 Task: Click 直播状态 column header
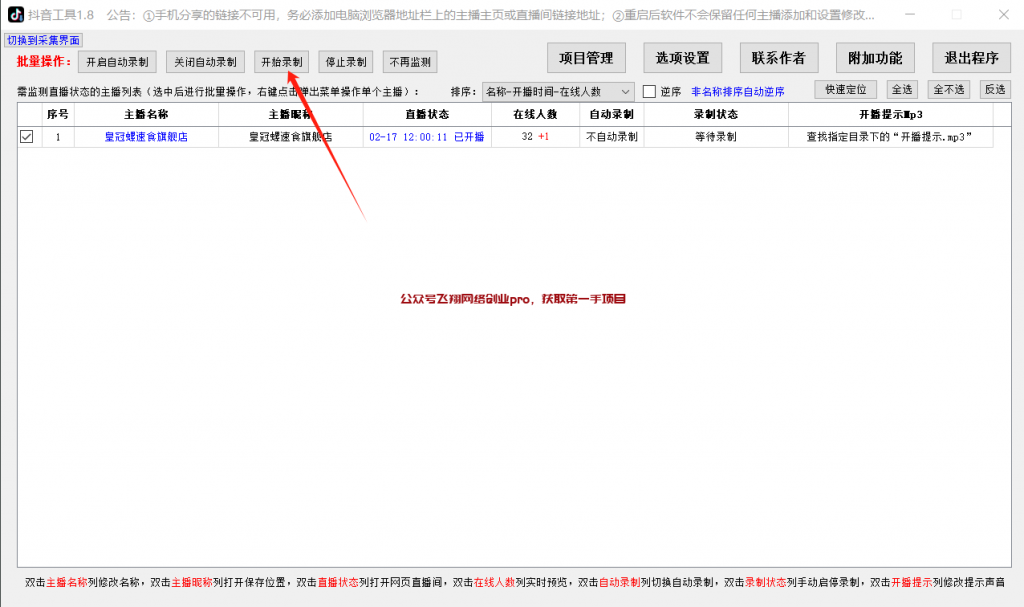click(427, 114)
